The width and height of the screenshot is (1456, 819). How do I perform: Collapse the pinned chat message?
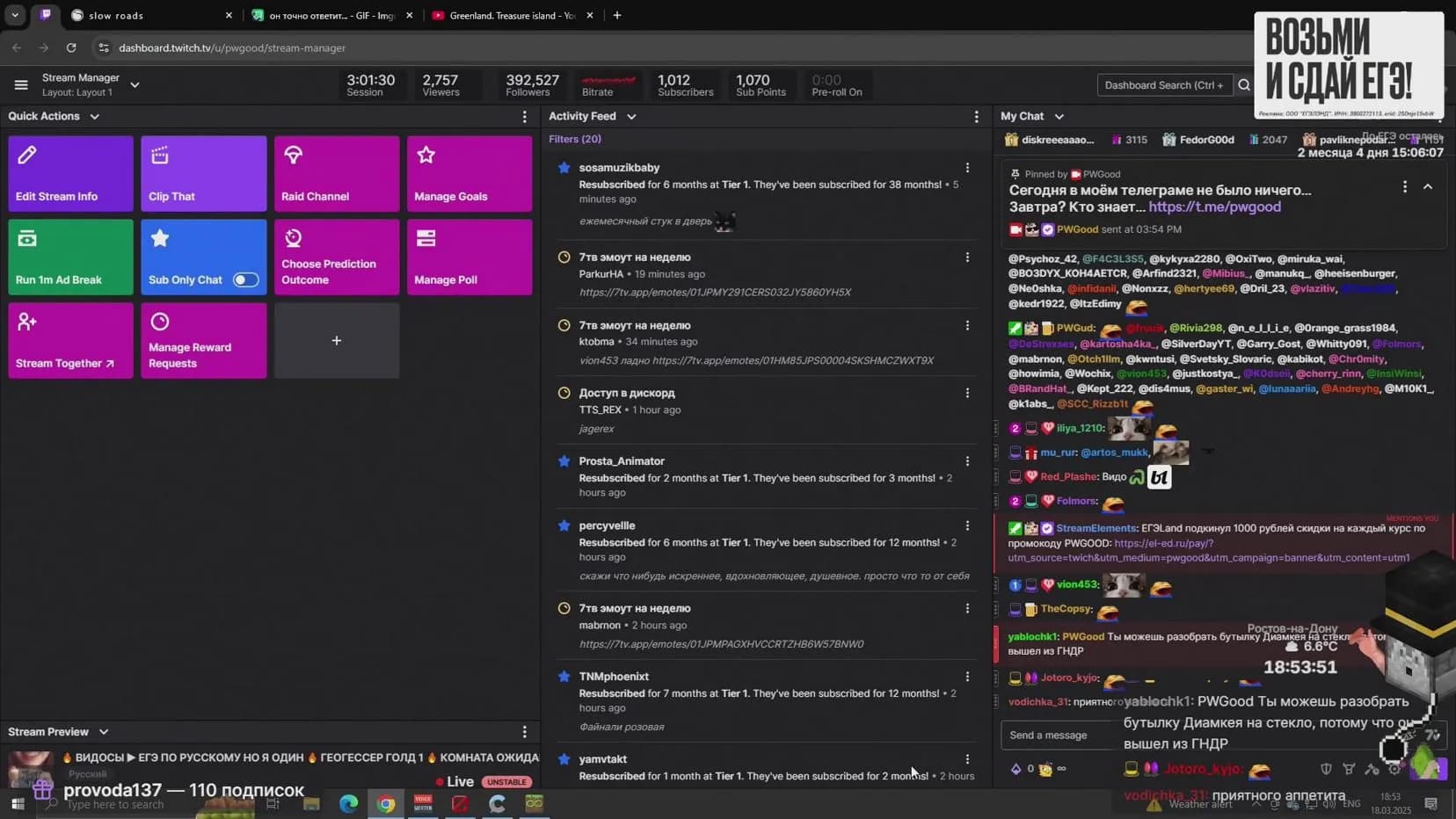point(1427,187)
